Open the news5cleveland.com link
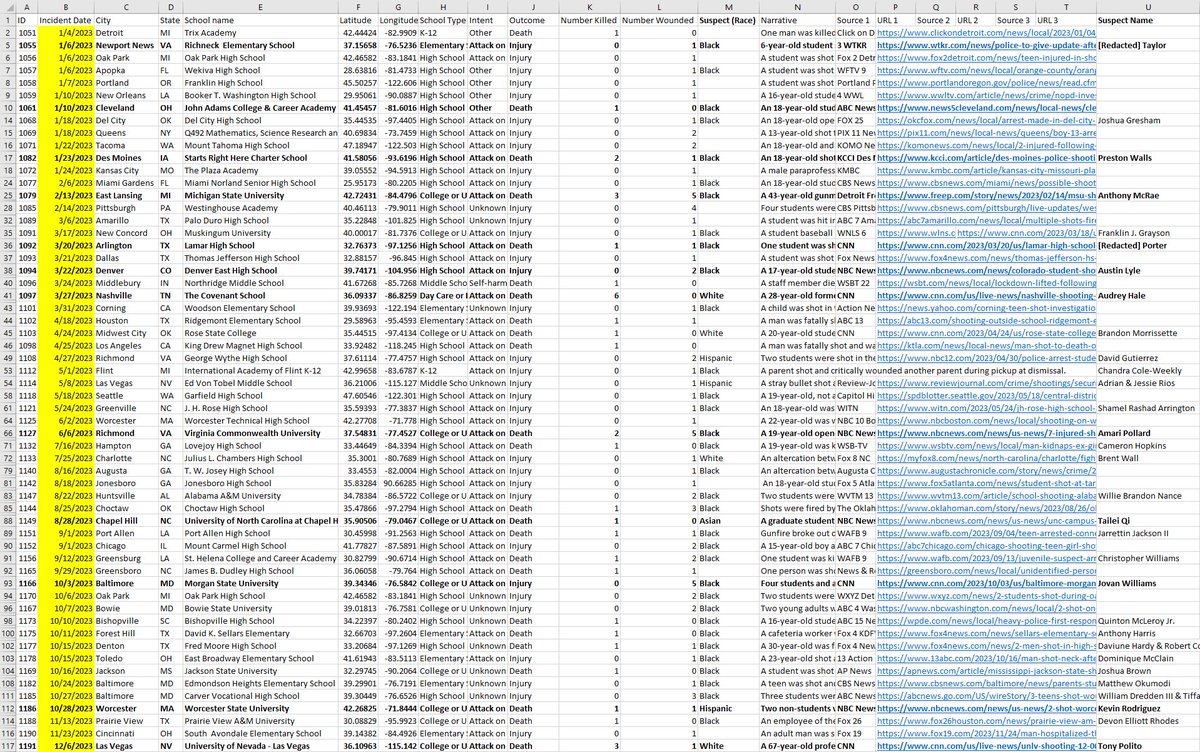1200x752 pixels. click(x=986, y=108)
